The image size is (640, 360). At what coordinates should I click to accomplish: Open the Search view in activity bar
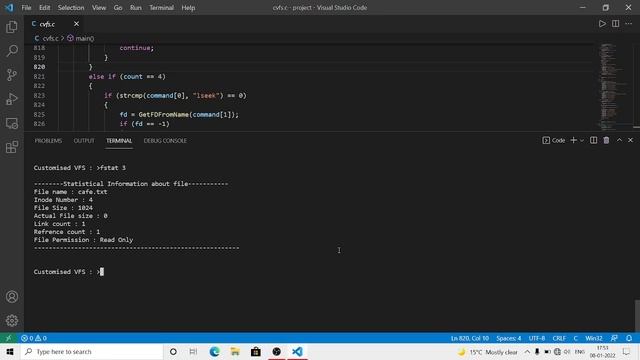[x=12, y=51]
